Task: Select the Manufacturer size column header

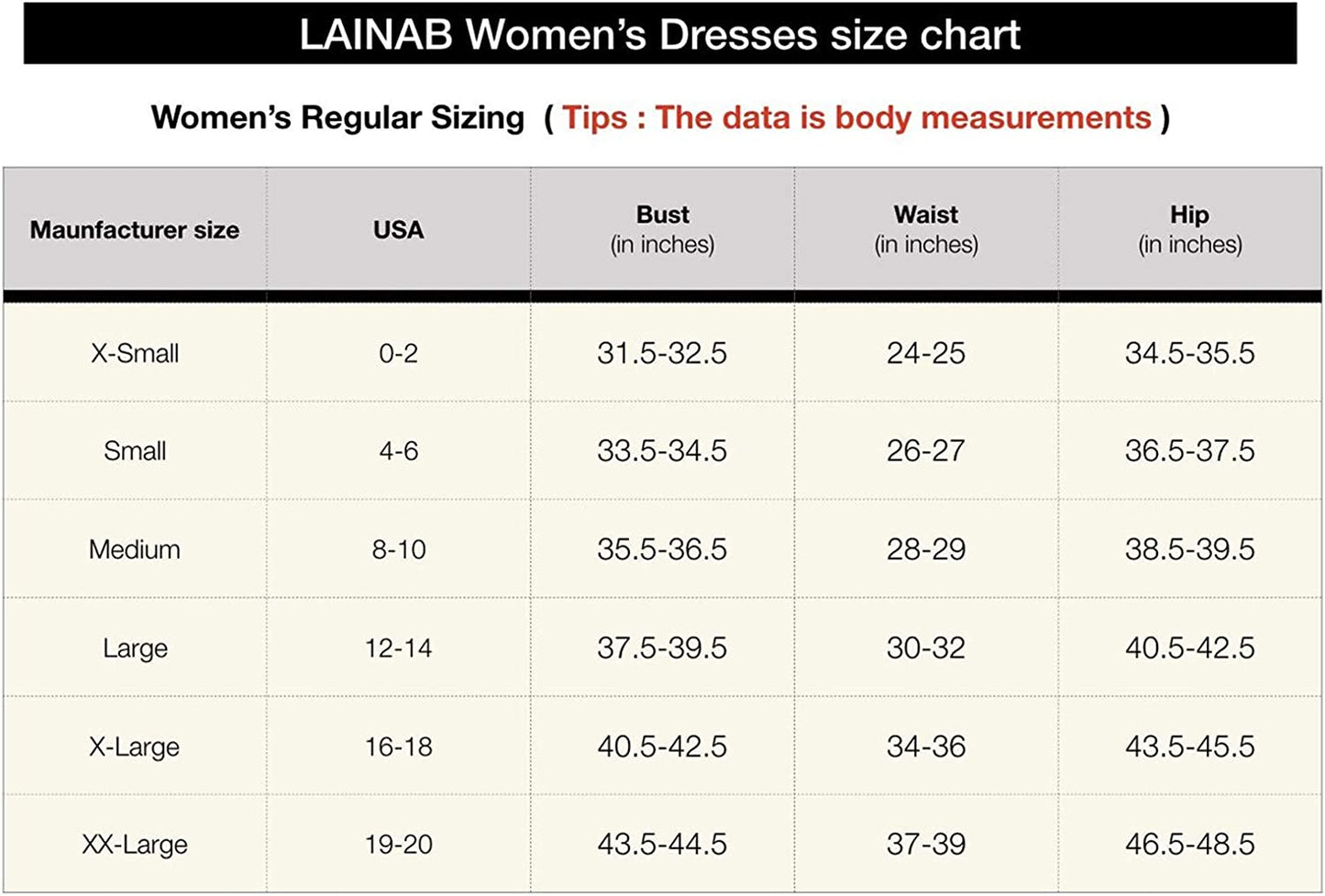Action: coord(135,230)
